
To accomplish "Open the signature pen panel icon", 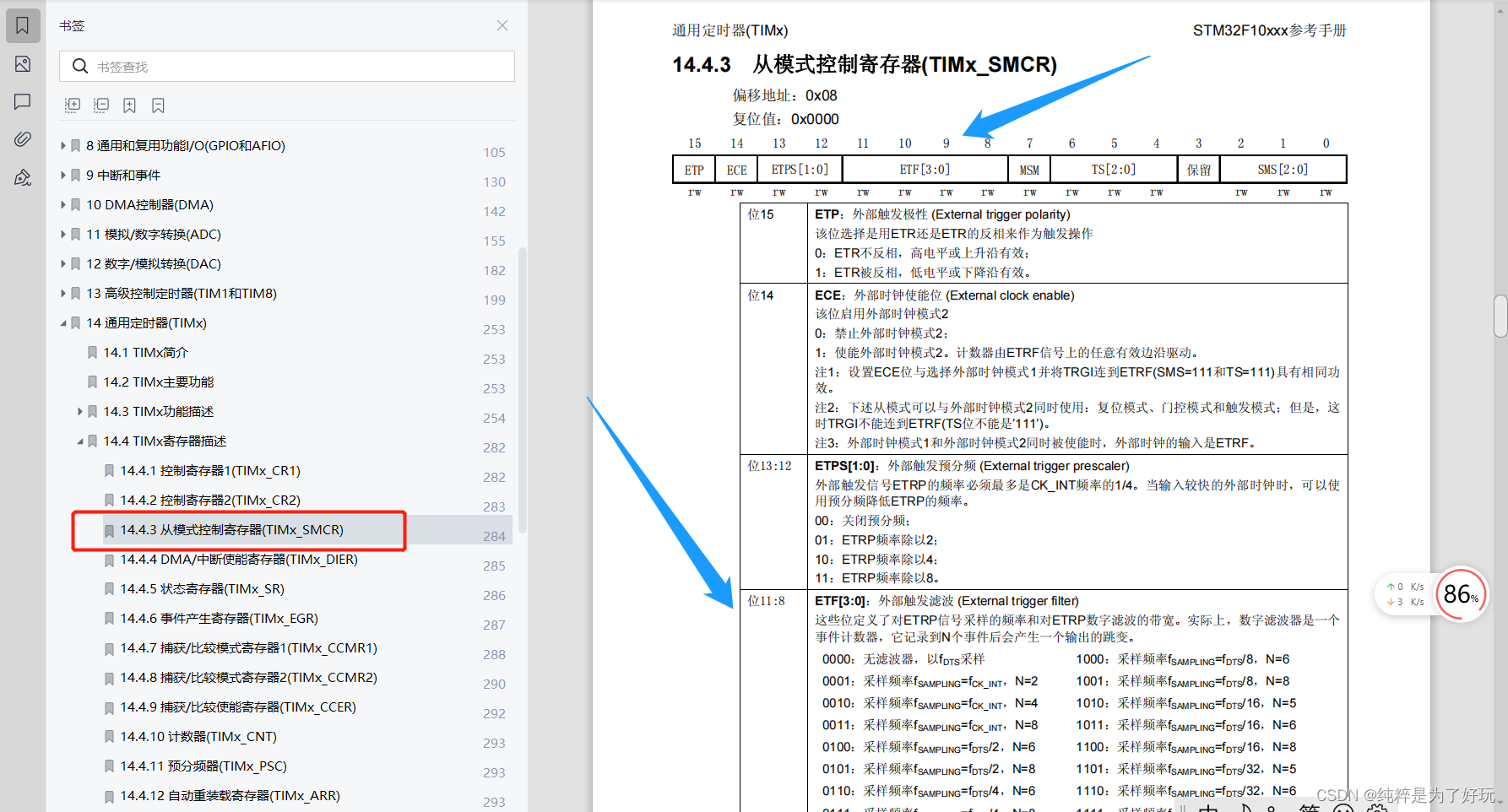I will tap(23, 177).
